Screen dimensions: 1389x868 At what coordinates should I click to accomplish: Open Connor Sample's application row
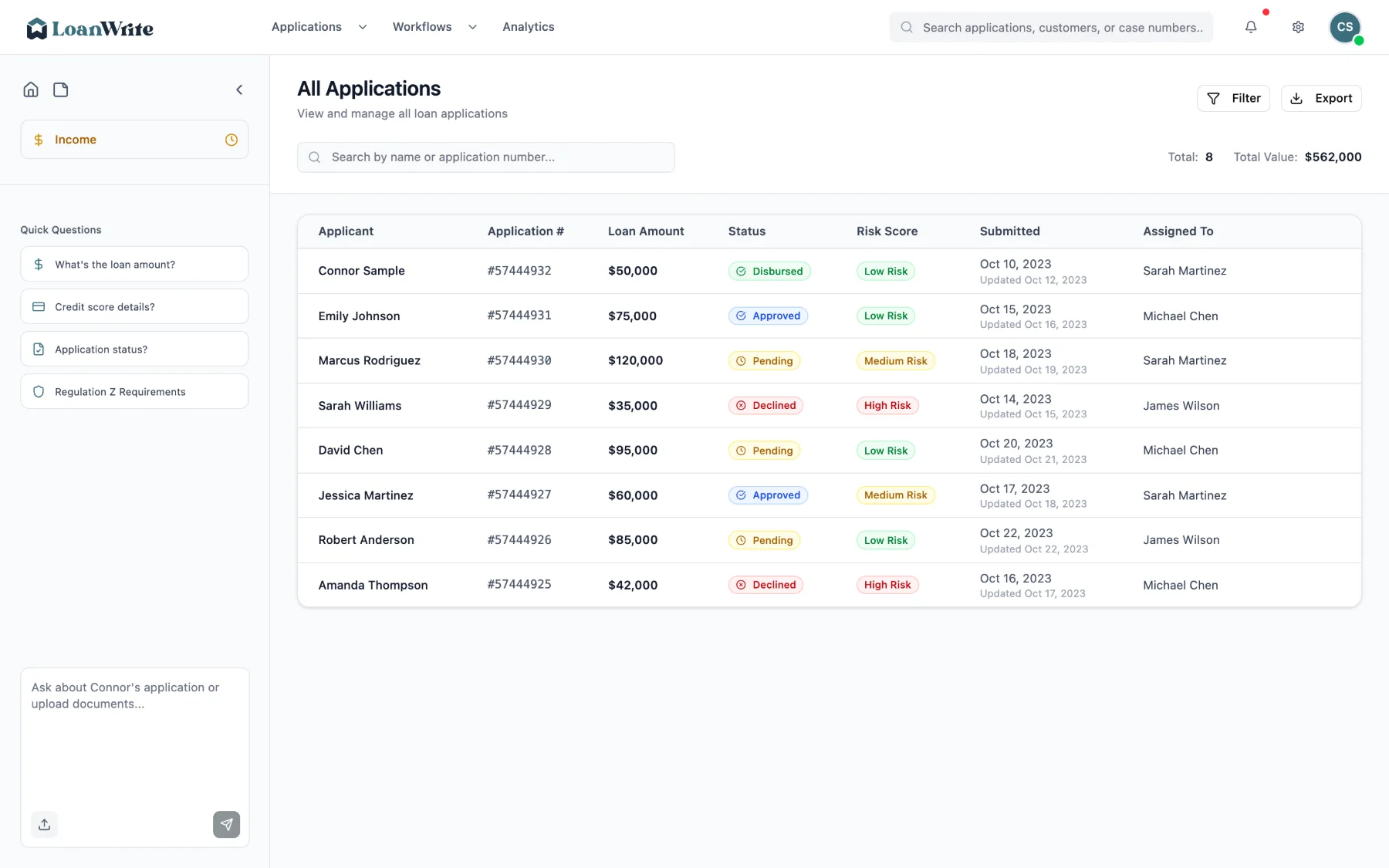pos(830,271)
